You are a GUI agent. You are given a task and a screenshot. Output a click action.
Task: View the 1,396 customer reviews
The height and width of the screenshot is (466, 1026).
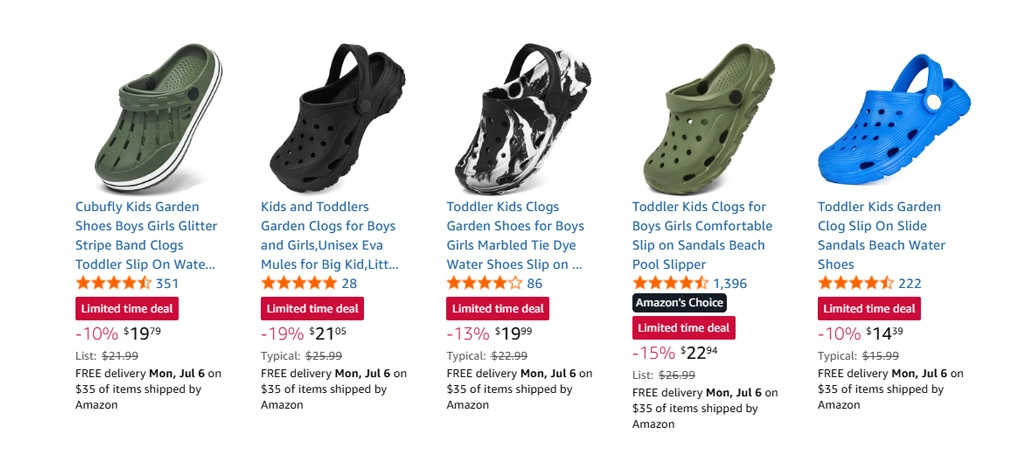pyautogui.click(x=730, y=283)
